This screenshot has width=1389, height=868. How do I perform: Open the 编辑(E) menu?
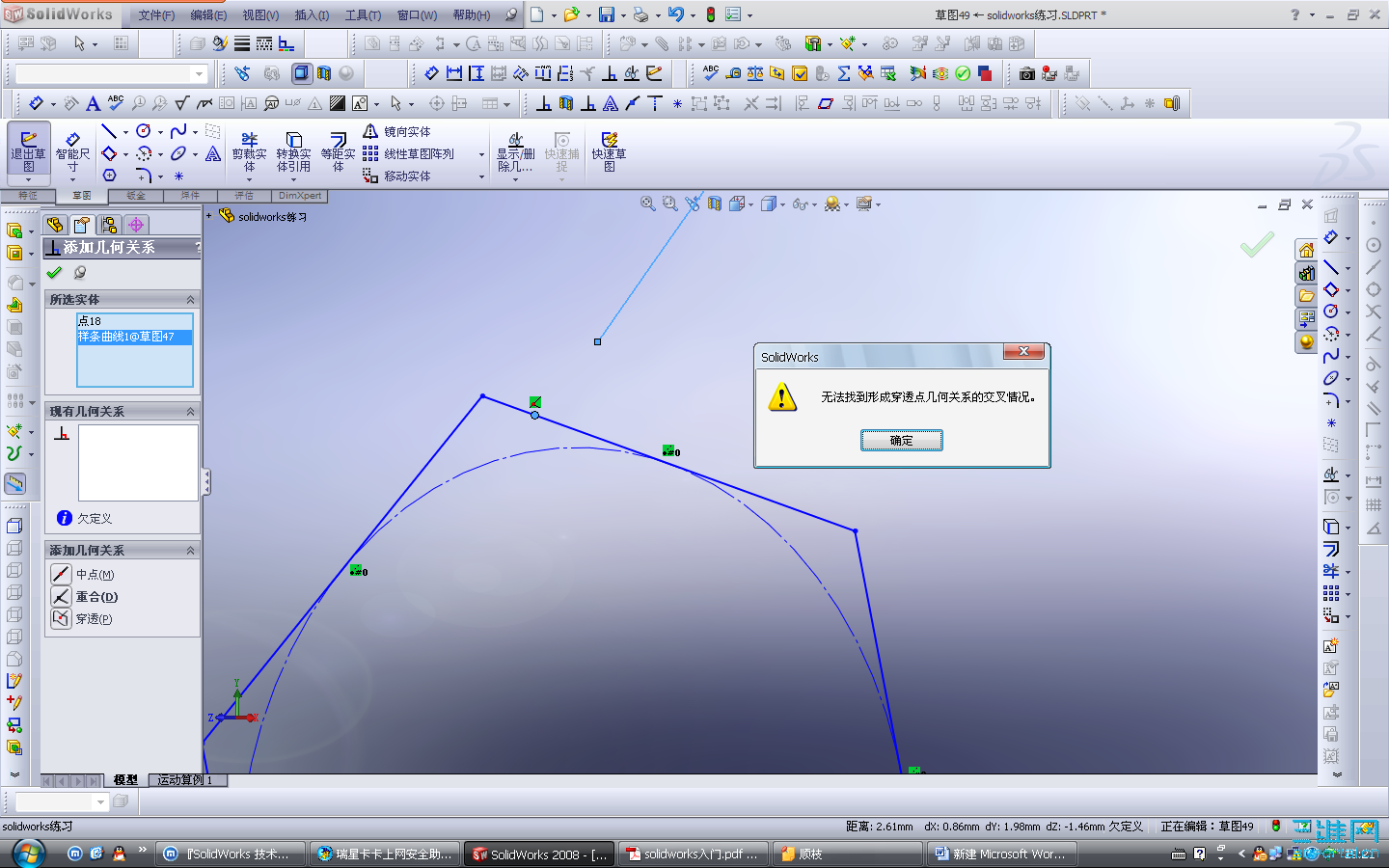click(208, 15)
